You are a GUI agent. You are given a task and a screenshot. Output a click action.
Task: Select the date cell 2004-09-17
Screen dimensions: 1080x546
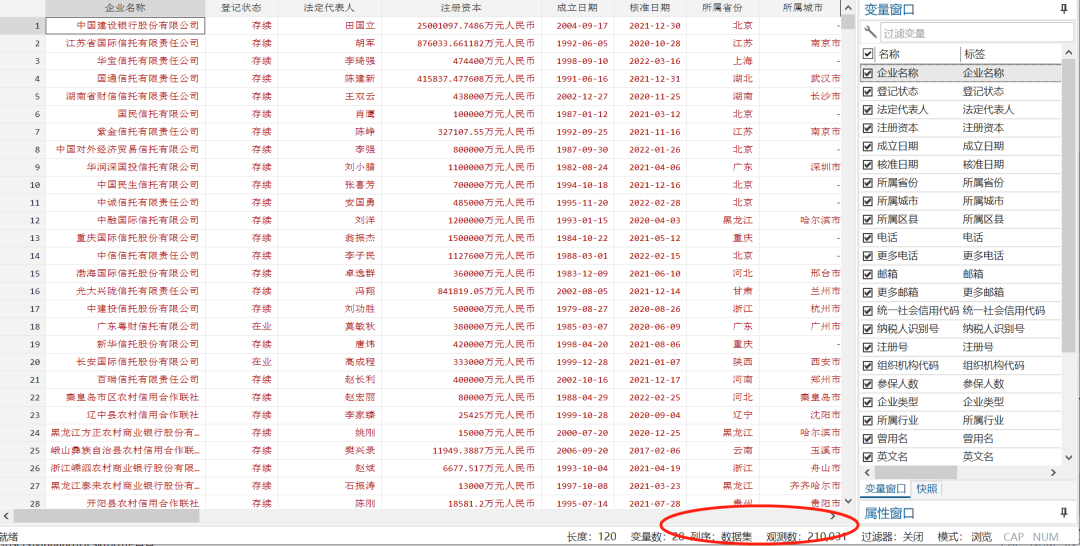click(x=578, y=25)
